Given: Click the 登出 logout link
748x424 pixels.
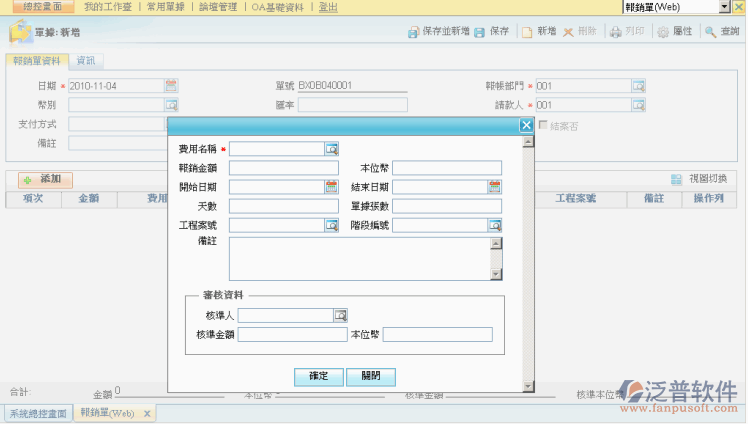Looking at the screenshot, I should pyautogui.click(x=328, y=7).
